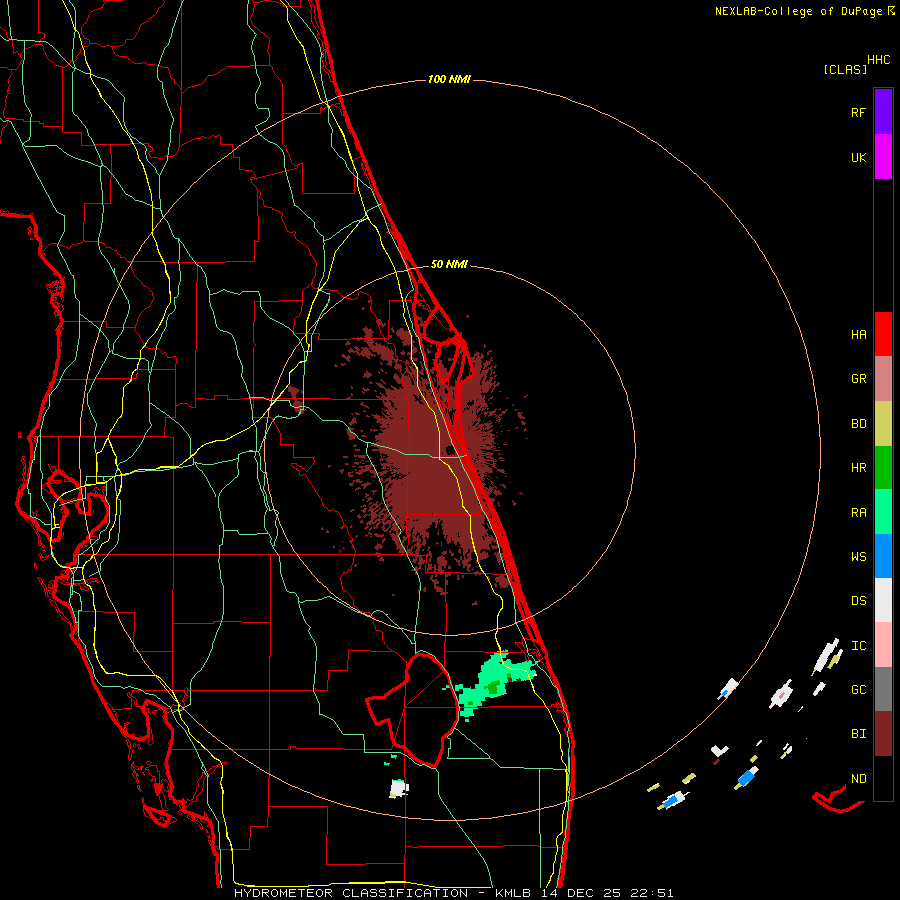Click the "HA" legend label
This screenshot has height=900, width=900.
pos(858,334)
